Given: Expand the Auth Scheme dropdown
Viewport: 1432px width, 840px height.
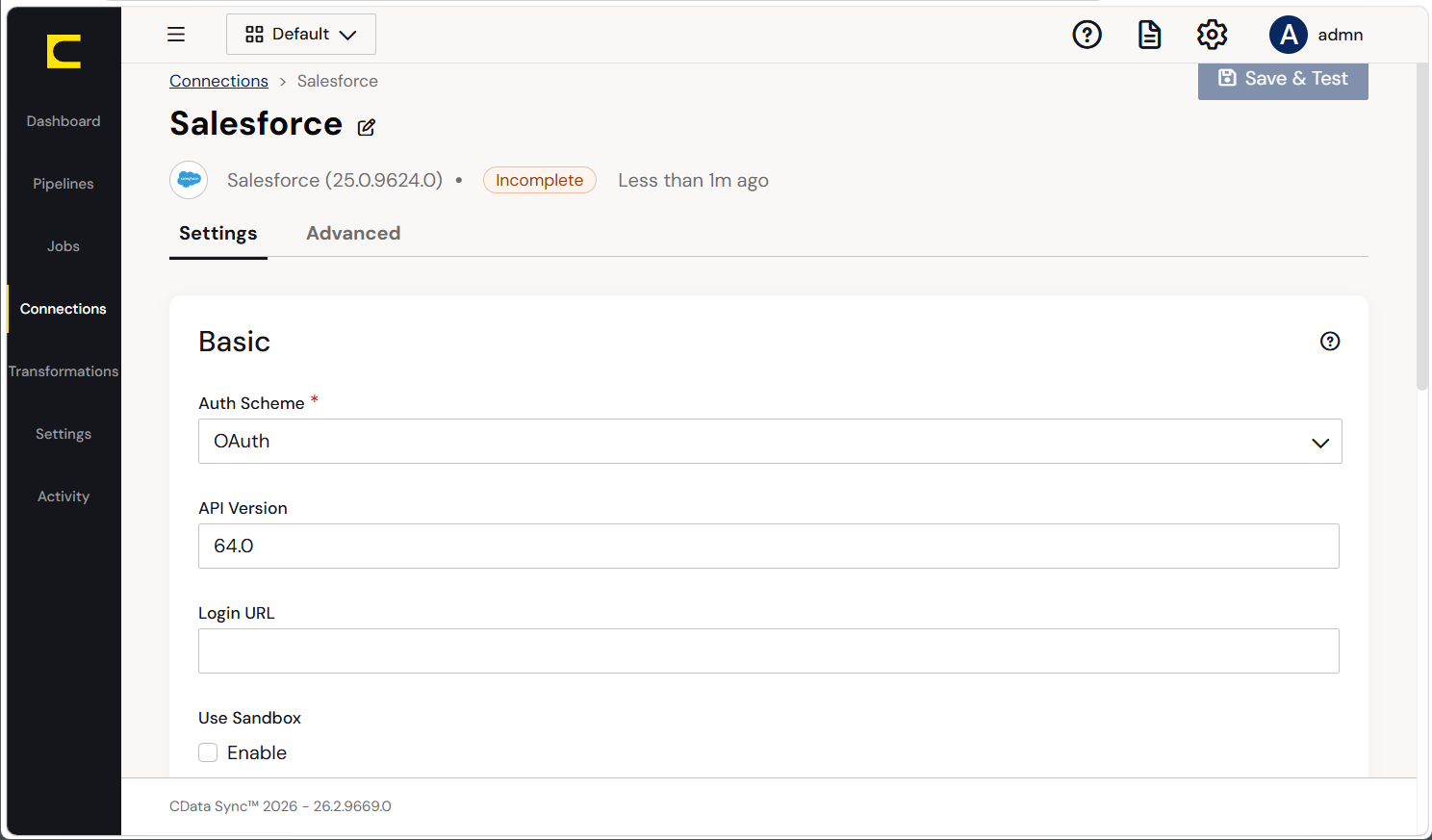Looking at the screenshot, I should [x=770, y=442].
